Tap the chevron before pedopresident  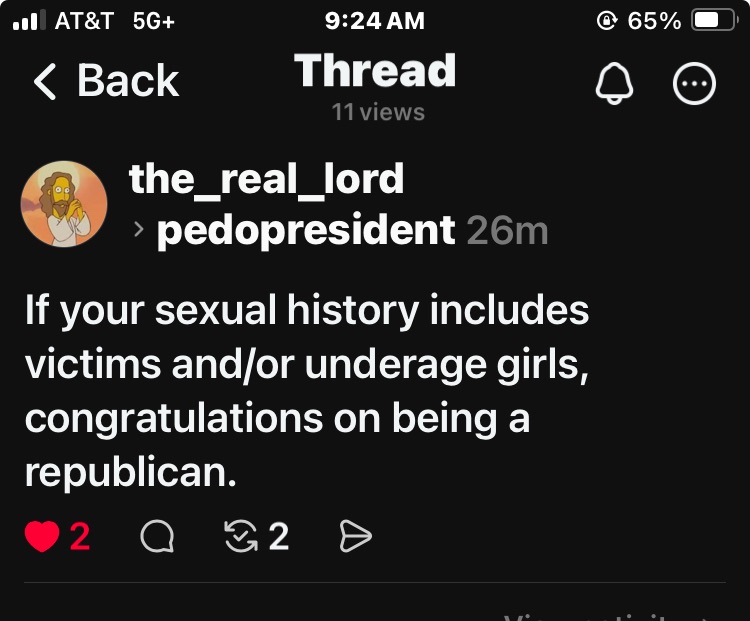[139, 231]
